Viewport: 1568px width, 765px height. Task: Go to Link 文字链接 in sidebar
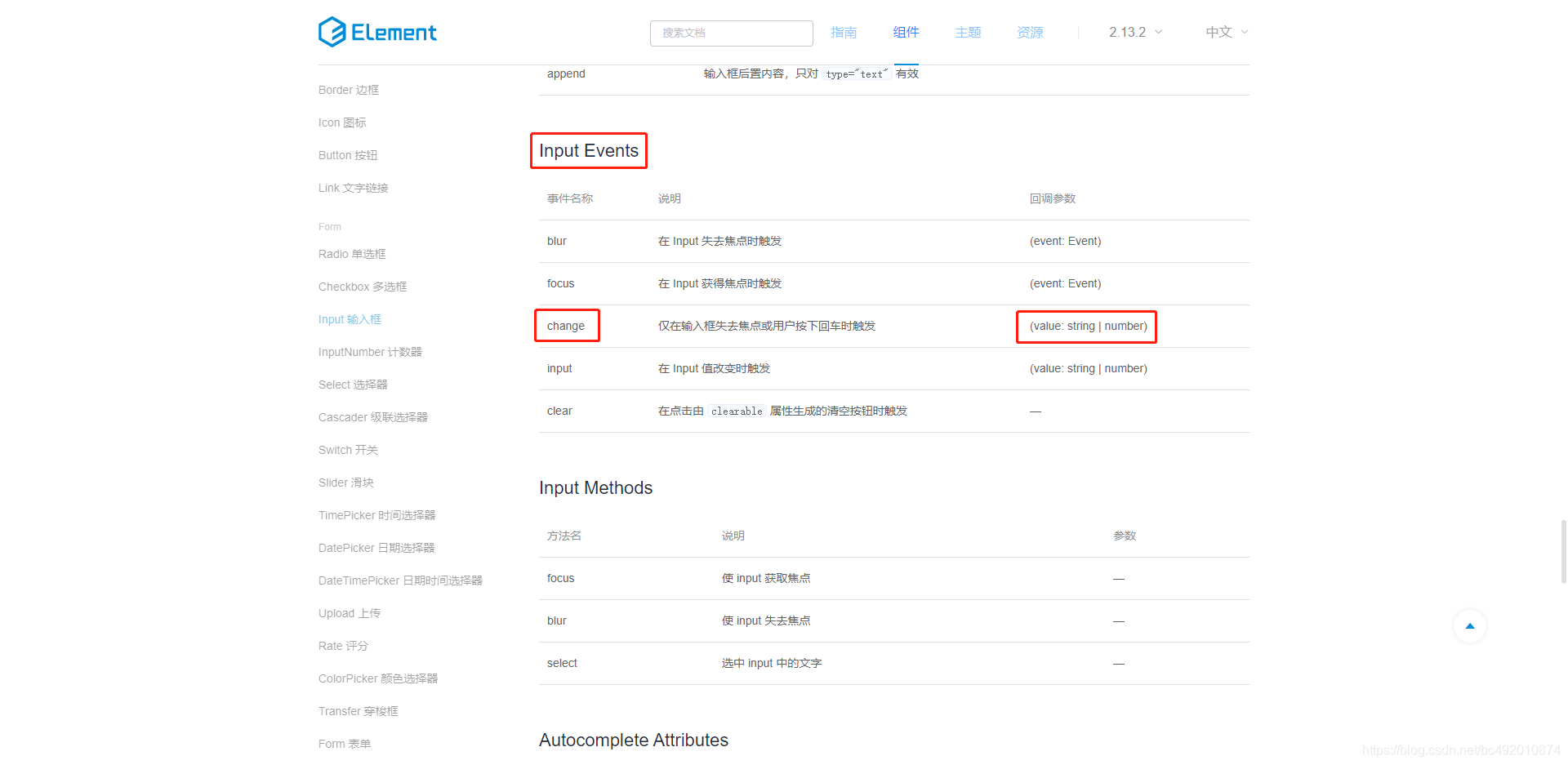pos(354,188)
